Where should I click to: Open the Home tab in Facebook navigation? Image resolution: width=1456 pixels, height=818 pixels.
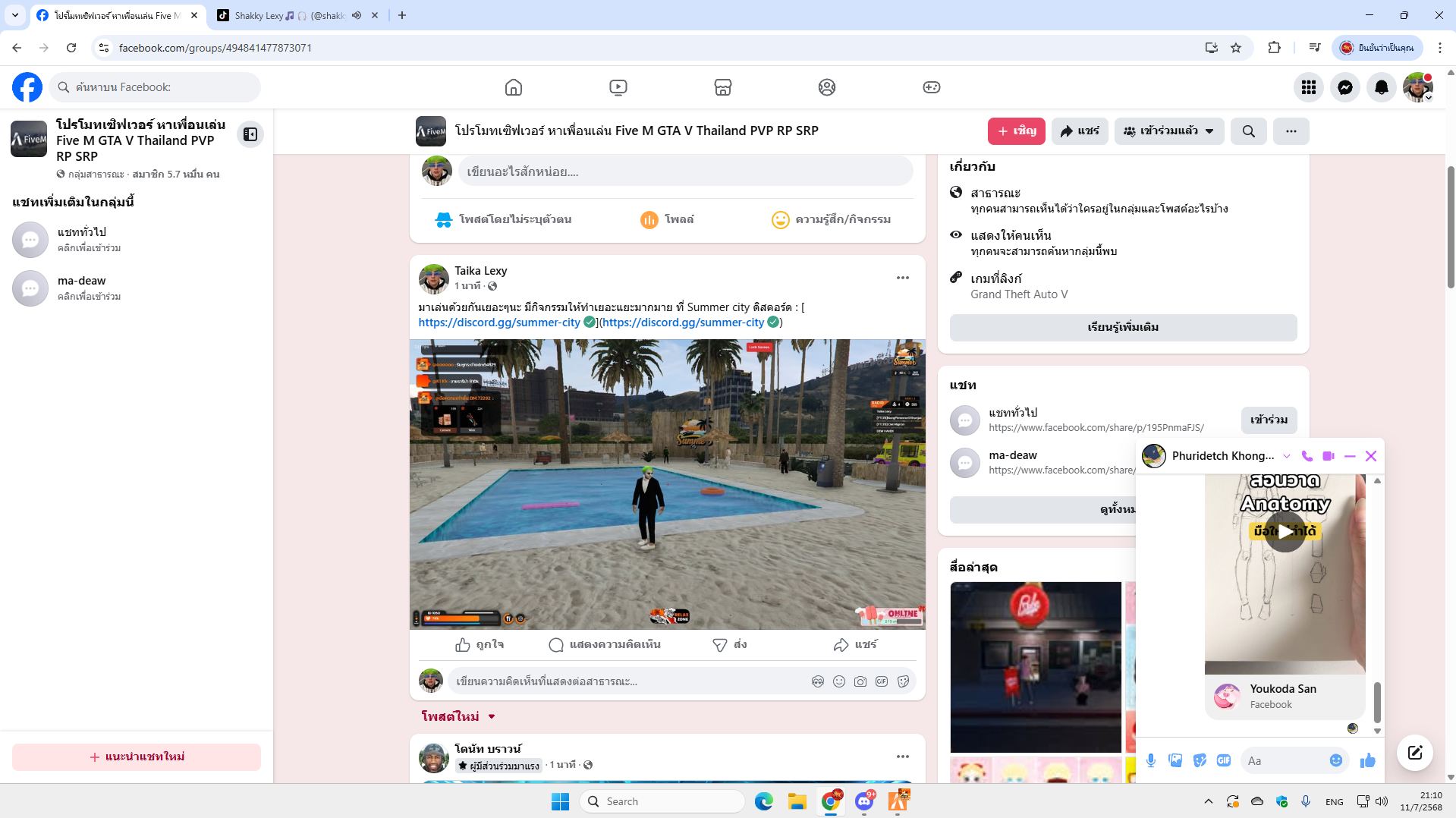pyautogui.click(x=514, y=87)
